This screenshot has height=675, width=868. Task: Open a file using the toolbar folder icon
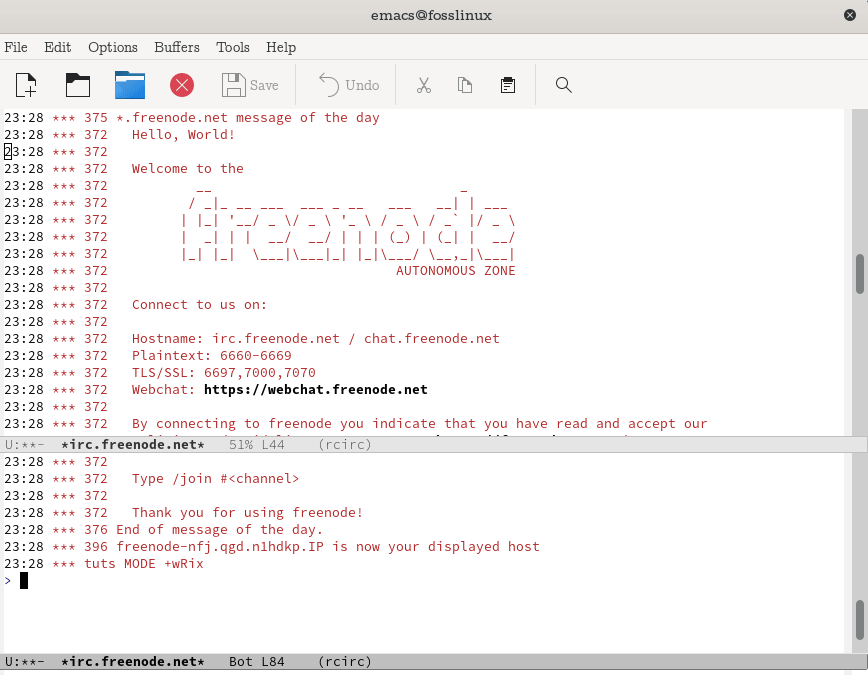coord(77,85)
